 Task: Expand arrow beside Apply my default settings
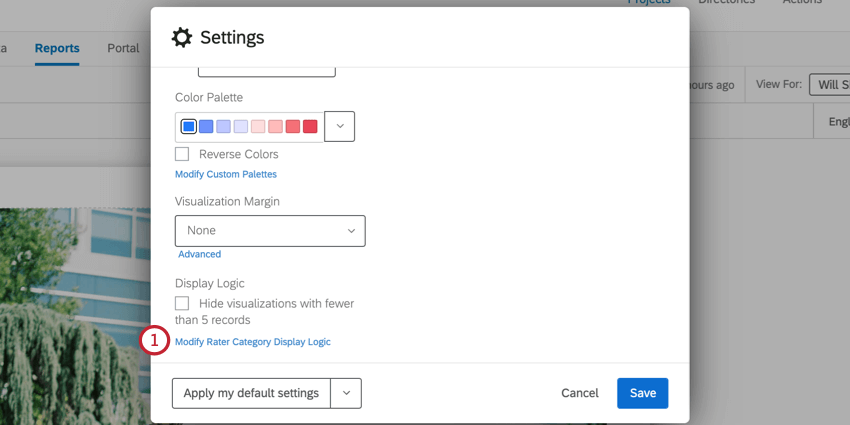[x=346, y=393]
